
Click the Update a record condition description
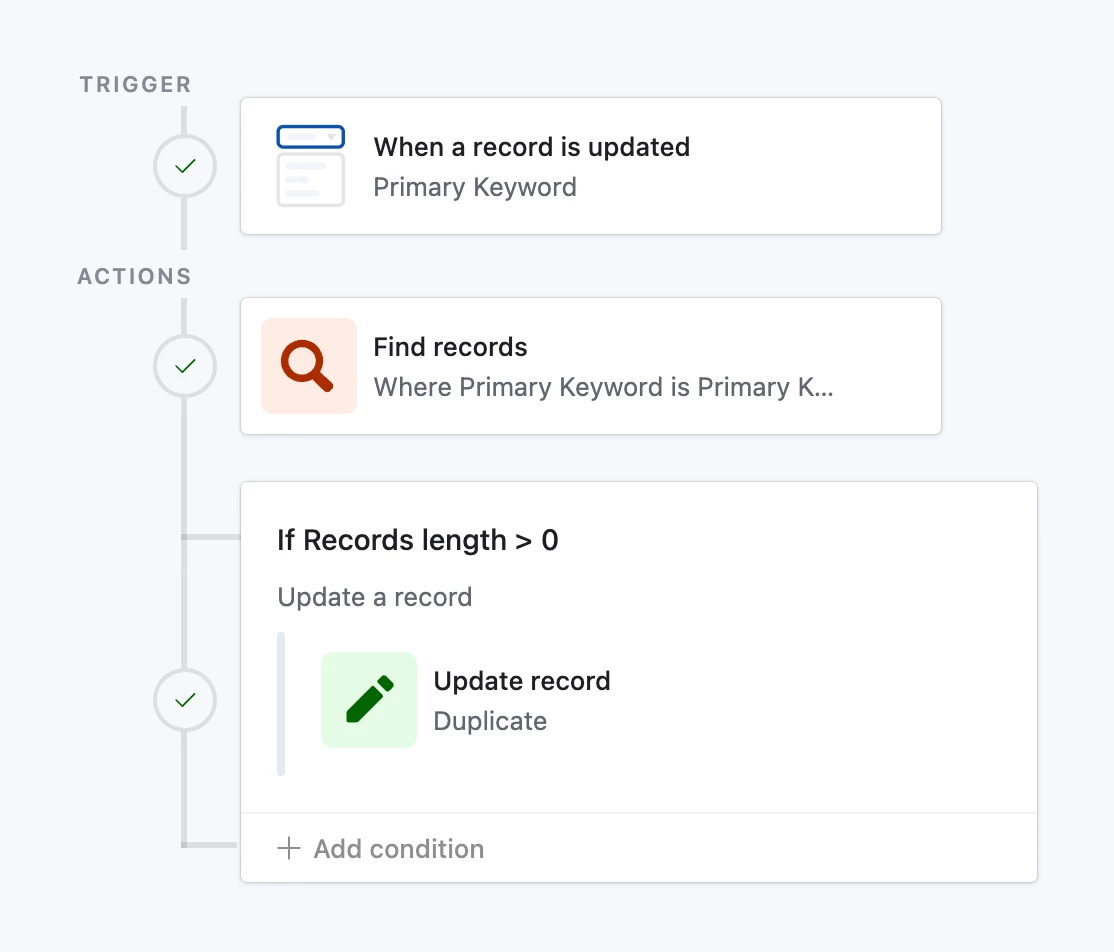(375, 597)
